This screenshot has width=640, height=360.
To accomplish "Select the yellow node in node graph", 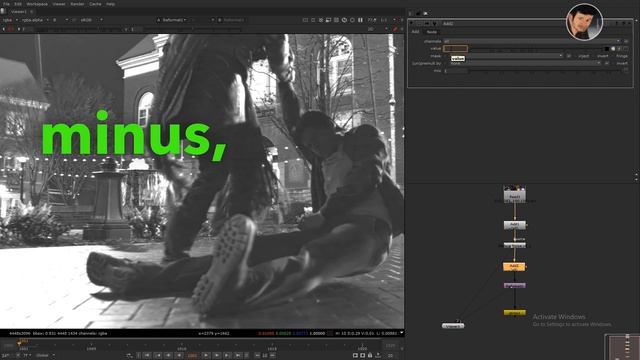I will [514, 313].
